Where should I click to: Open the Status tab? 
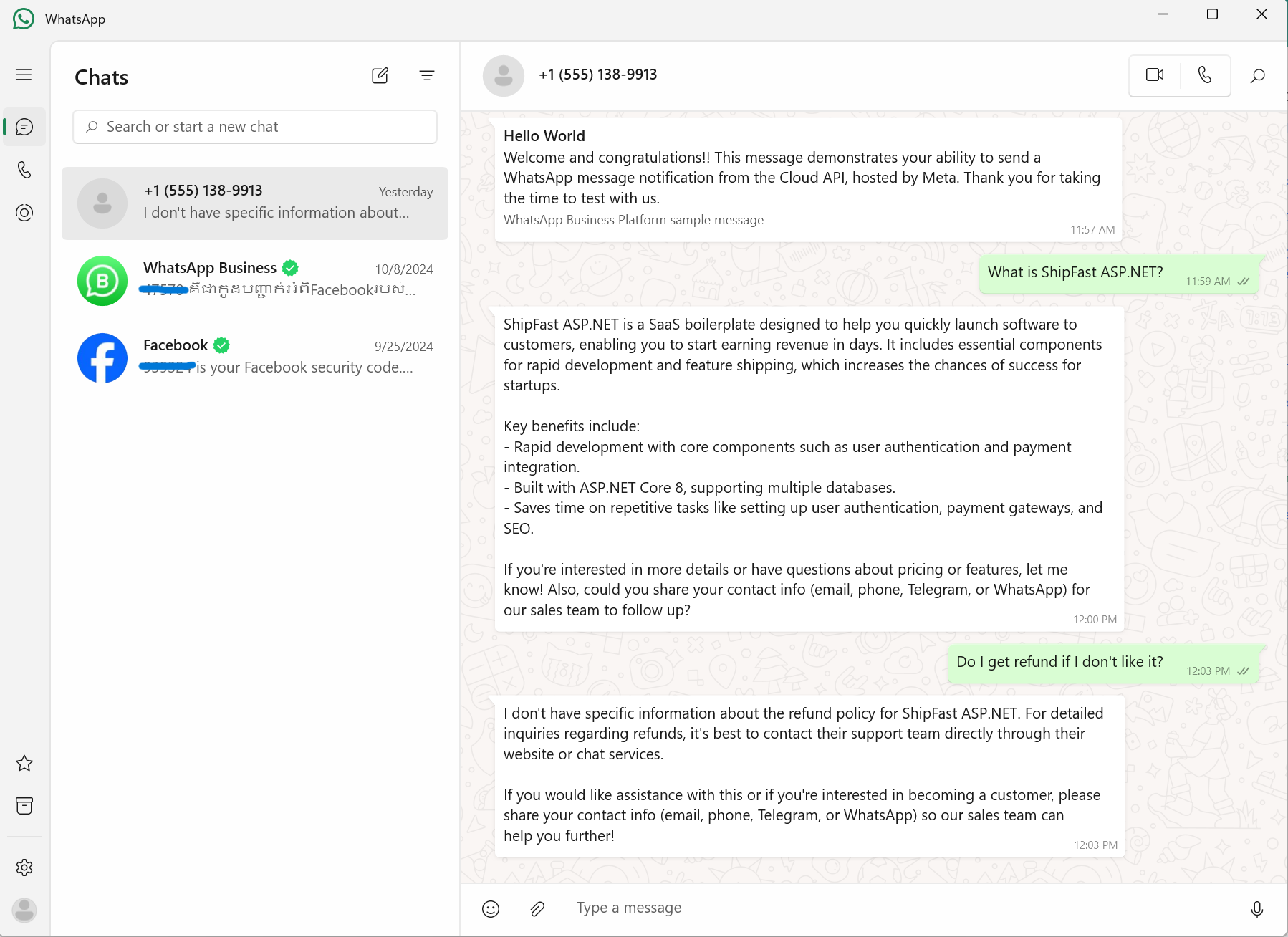click(x=24, y=213)
